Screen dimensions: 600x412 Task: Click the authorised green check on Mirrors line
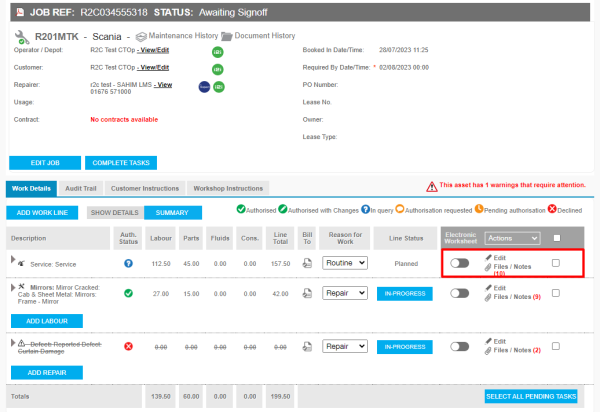click(129, 293)
